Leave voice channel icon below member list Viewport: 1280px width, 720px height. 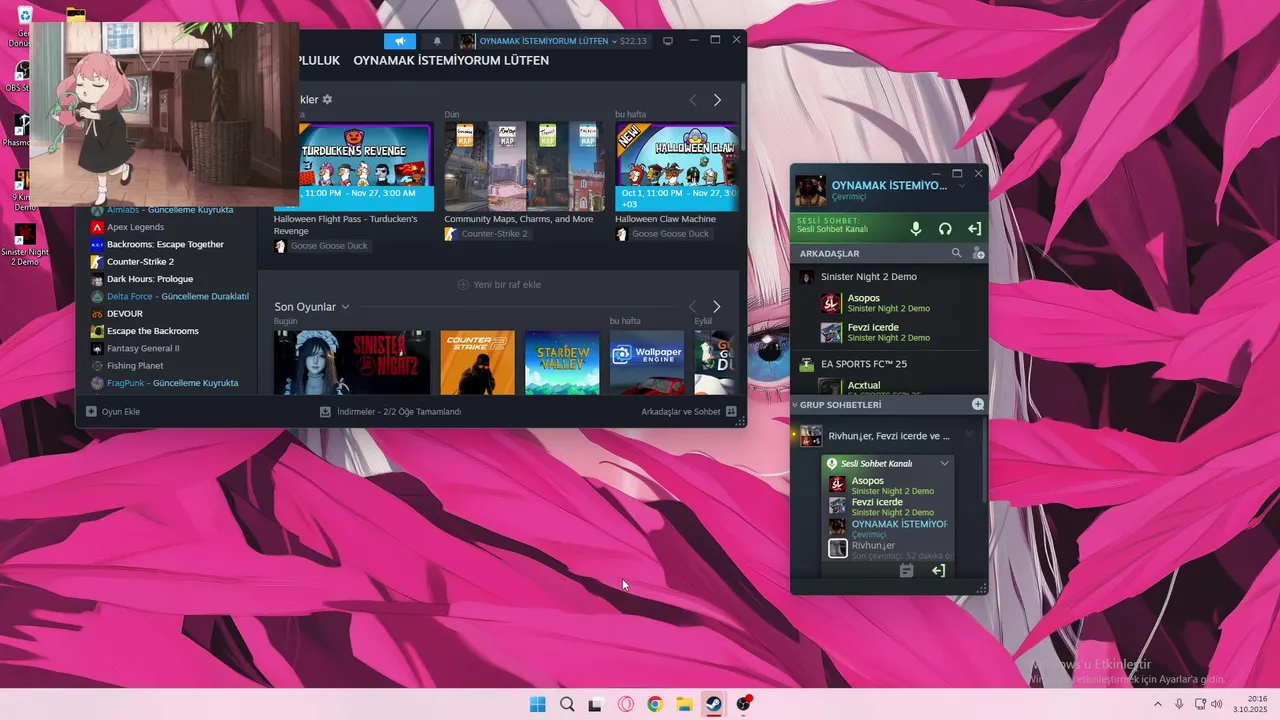tap(938, 571)
